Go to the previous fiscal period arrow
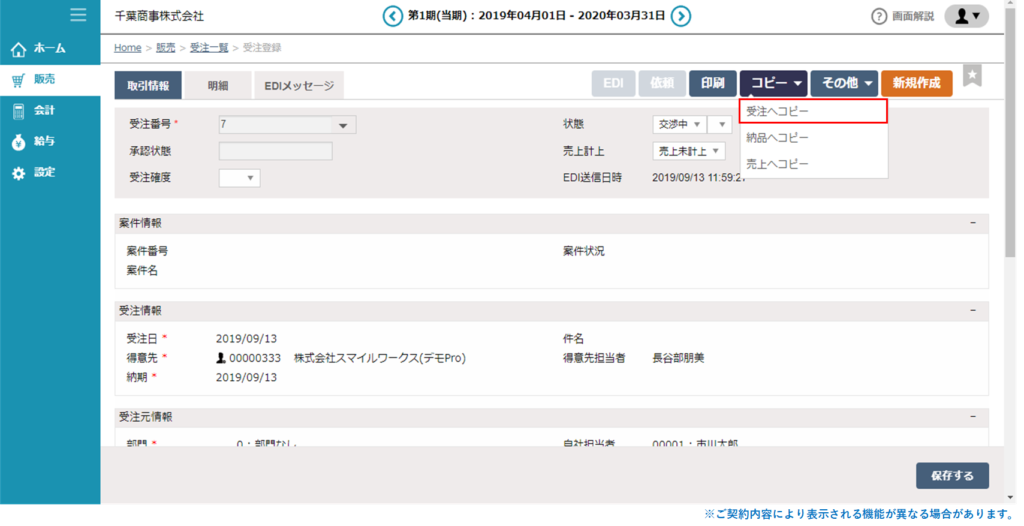This screenshot has height=526, width=1024. pyautogui.click(x=393, y=16)
